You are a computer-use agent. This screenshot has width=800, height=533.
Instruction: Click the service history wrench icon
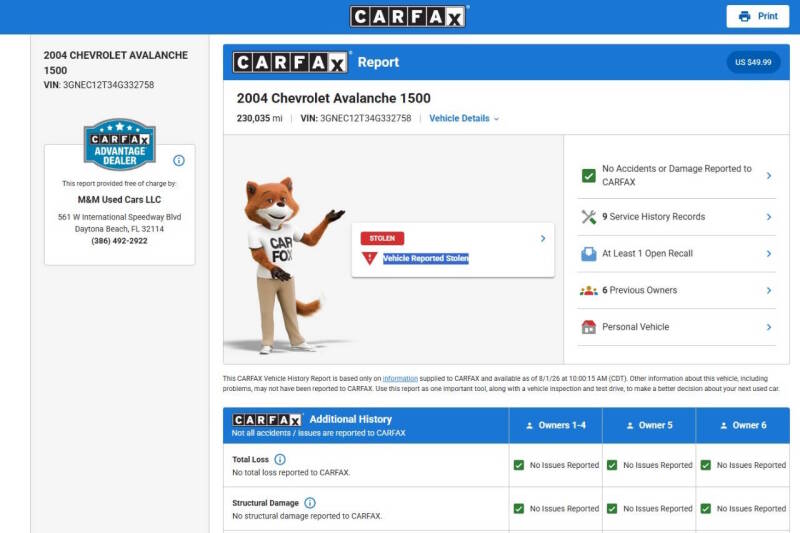pos(589,217)
